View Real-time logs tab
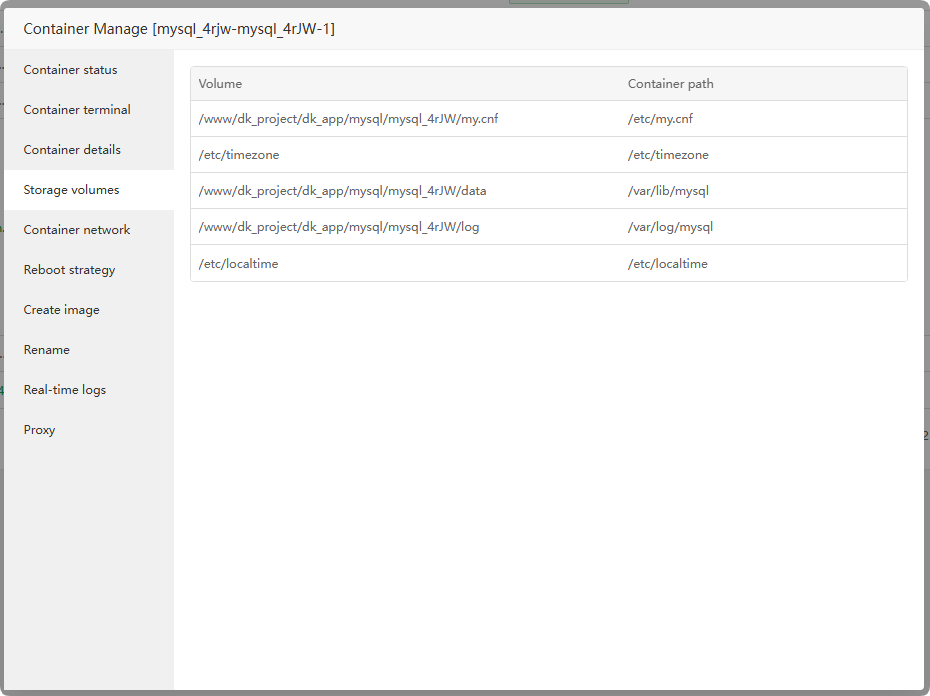The height and width of the screenshot is (696, 930). [65, 390]
